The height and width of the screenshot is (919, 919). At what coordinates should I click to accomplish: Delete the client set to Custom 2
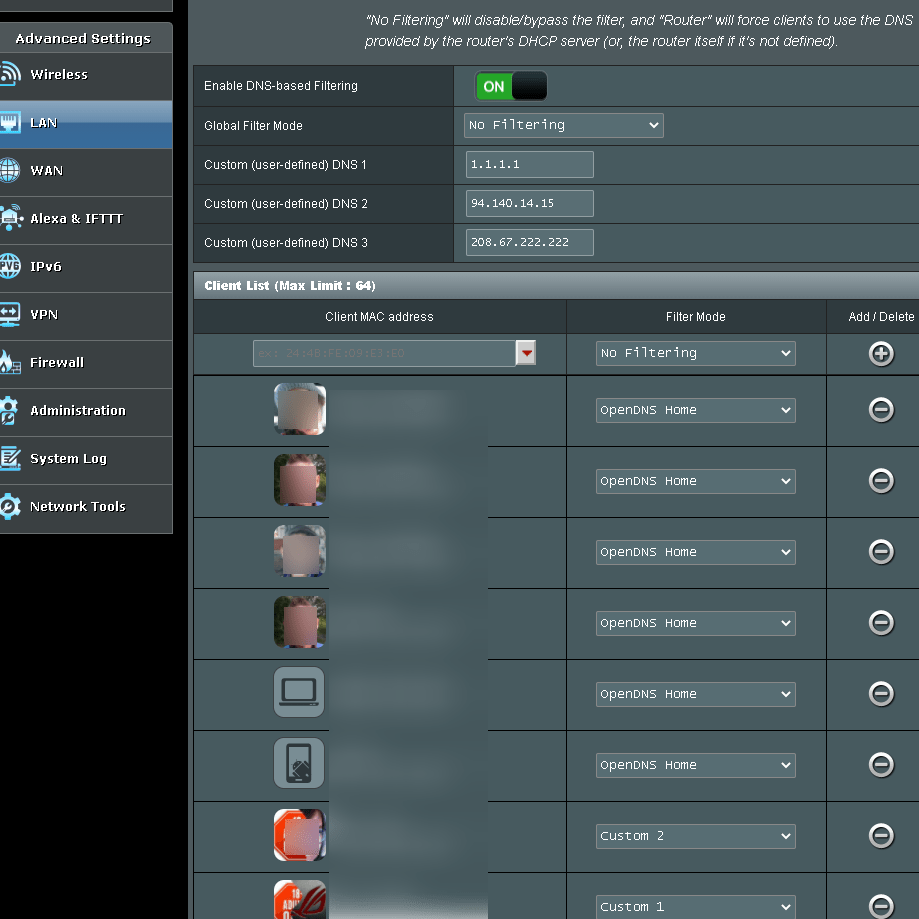pos(880,836)
